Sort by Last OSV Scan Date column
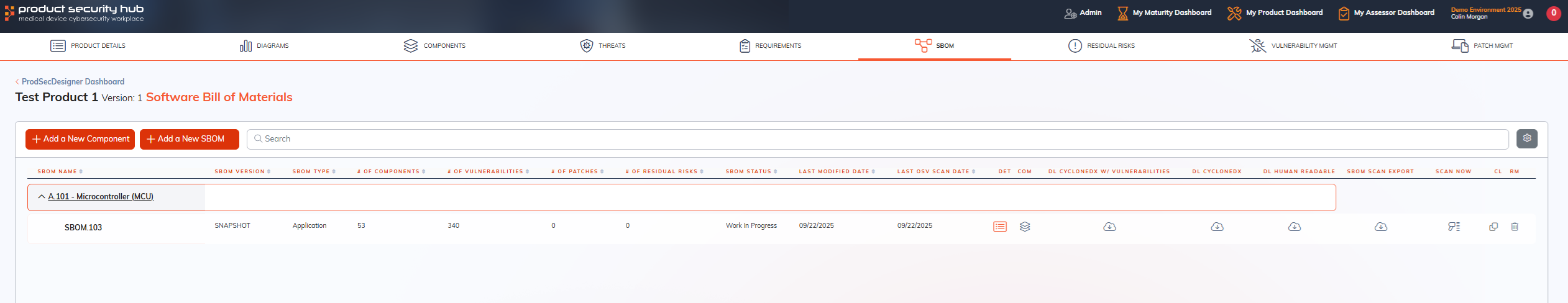Viewport: 1568px width, 303px height. [x=936, y=171]
